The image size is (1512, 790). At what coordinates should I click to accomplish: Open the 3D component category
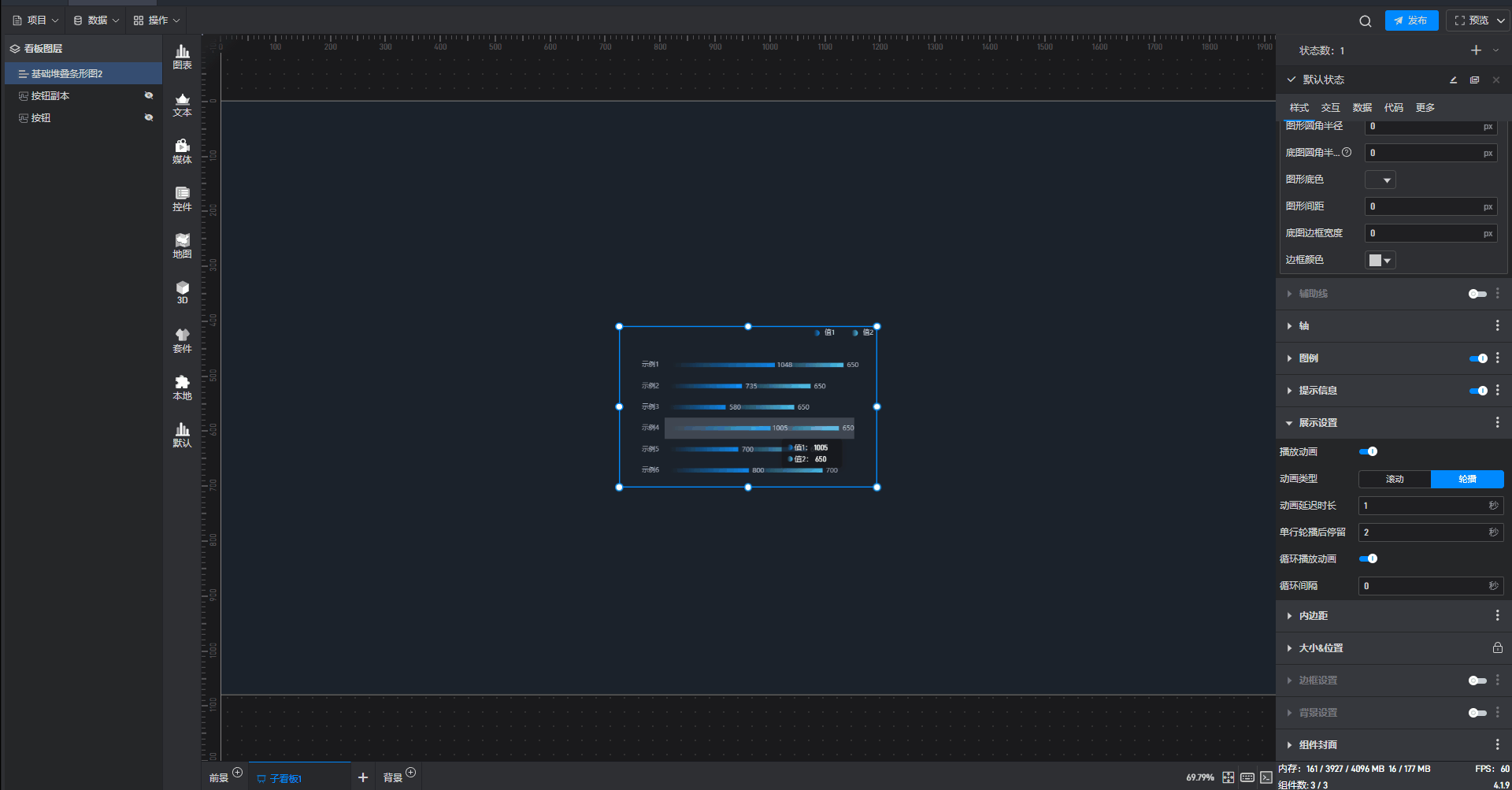point(182,292)
